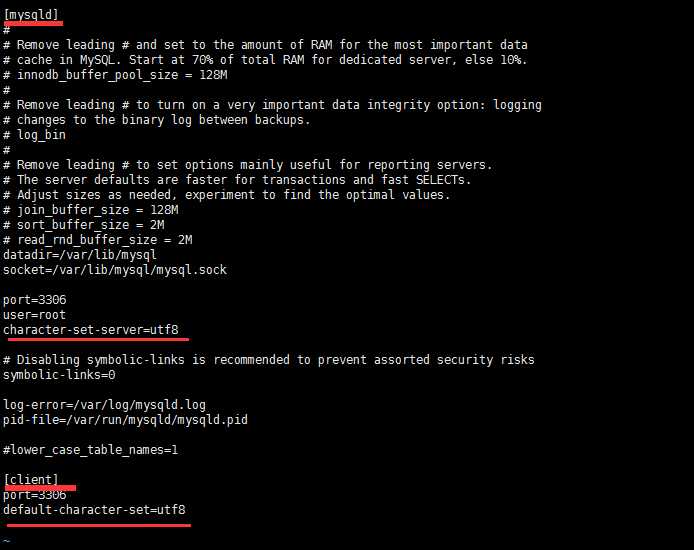
Task: Click port=3306 under the mysqld section
Action: (35, 300)
